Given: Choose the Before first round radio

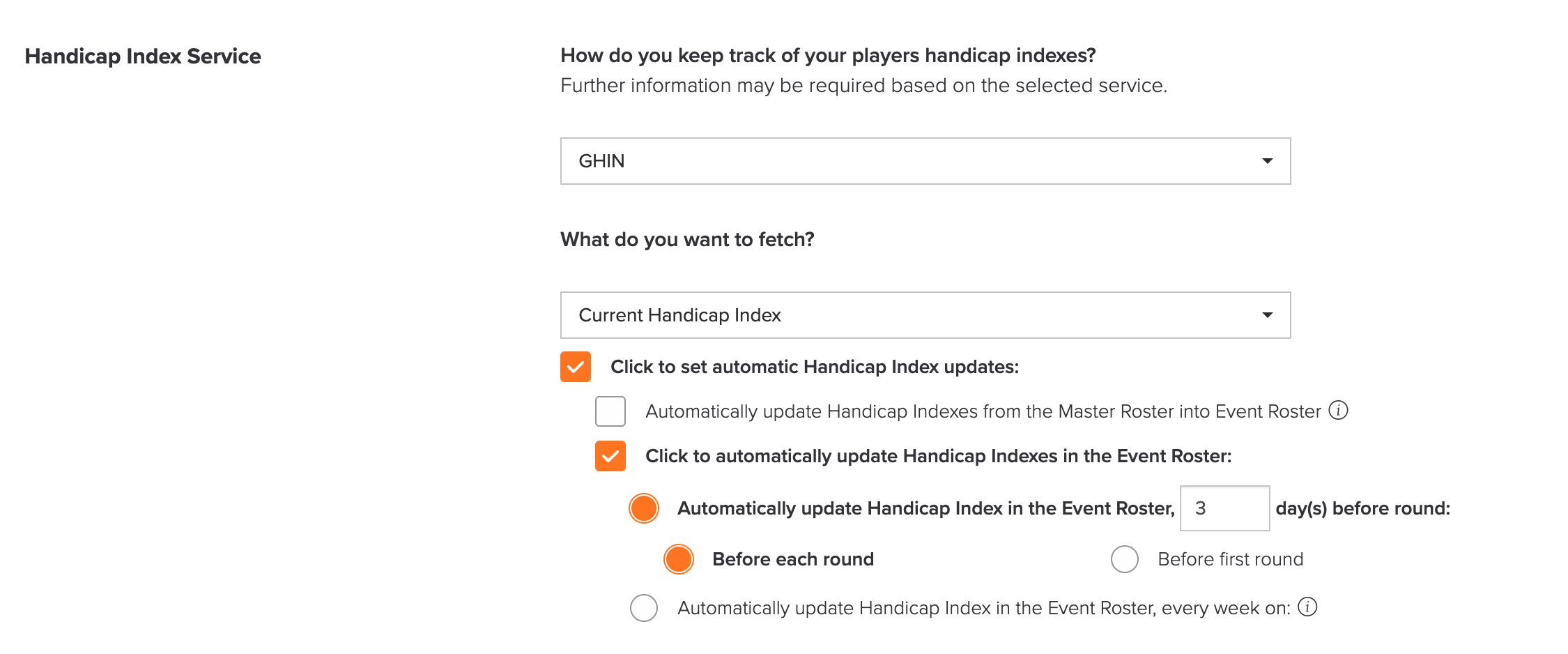Looking at the screenshot, I should coord(1125,559).
